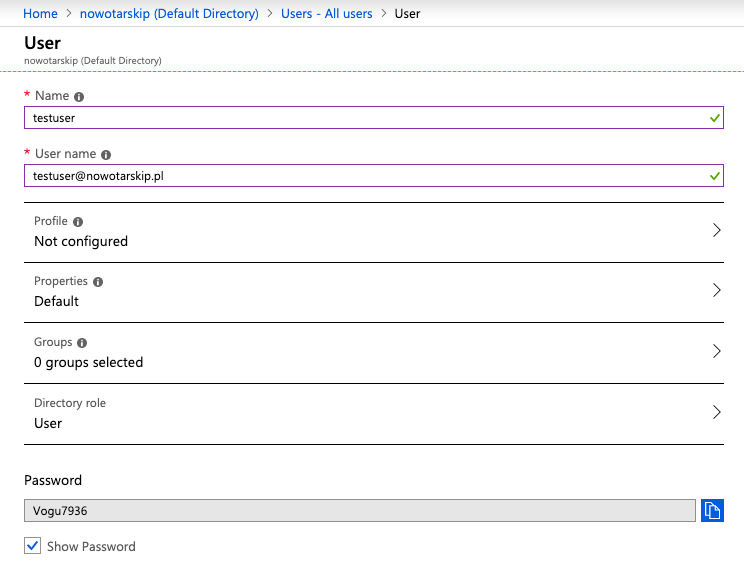This screenshot has height=573, width=744.
Task: Expand the Profile section chevron
Action: pyautogui.click(x=716, y=230)
